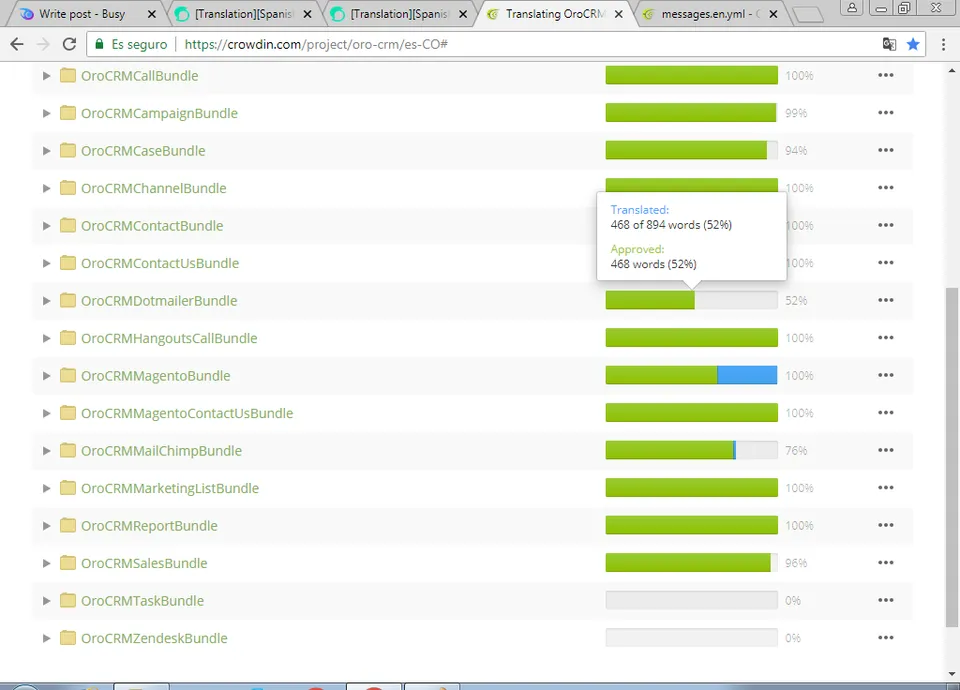Screen dimensions: 960x690
Task: Close the messages.en.yml tab
Action: click(x=773, y=14)
